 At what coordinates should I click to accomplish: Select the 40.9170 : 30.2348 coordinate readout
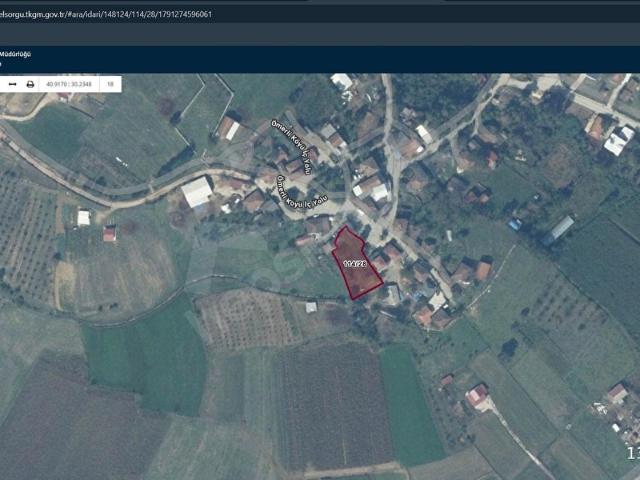tap(69, 84)
